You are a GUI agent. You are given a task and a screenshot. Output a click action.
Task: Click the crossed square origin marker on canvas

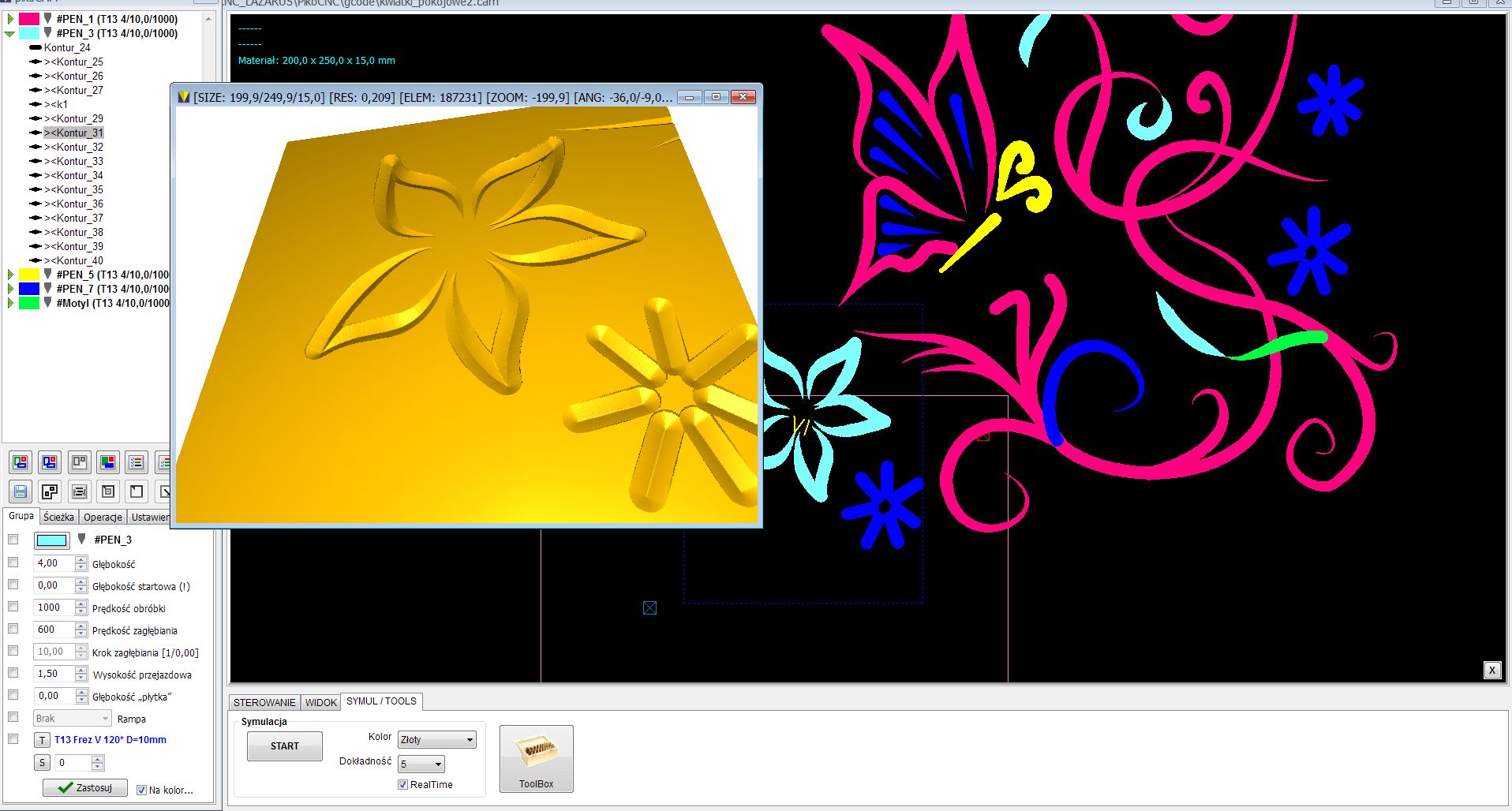[649, 607]
